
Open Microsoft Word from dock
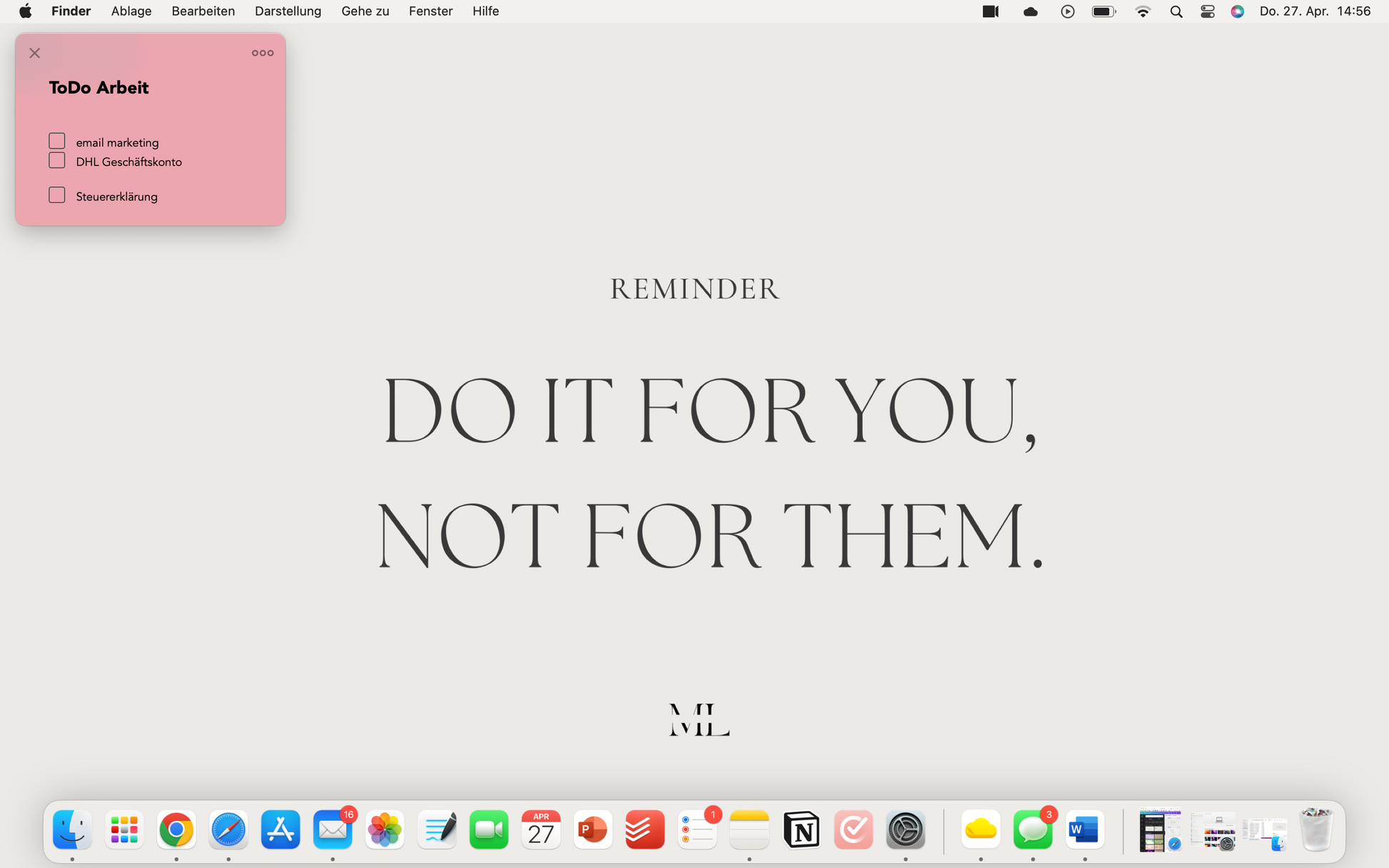(1084, 829)
